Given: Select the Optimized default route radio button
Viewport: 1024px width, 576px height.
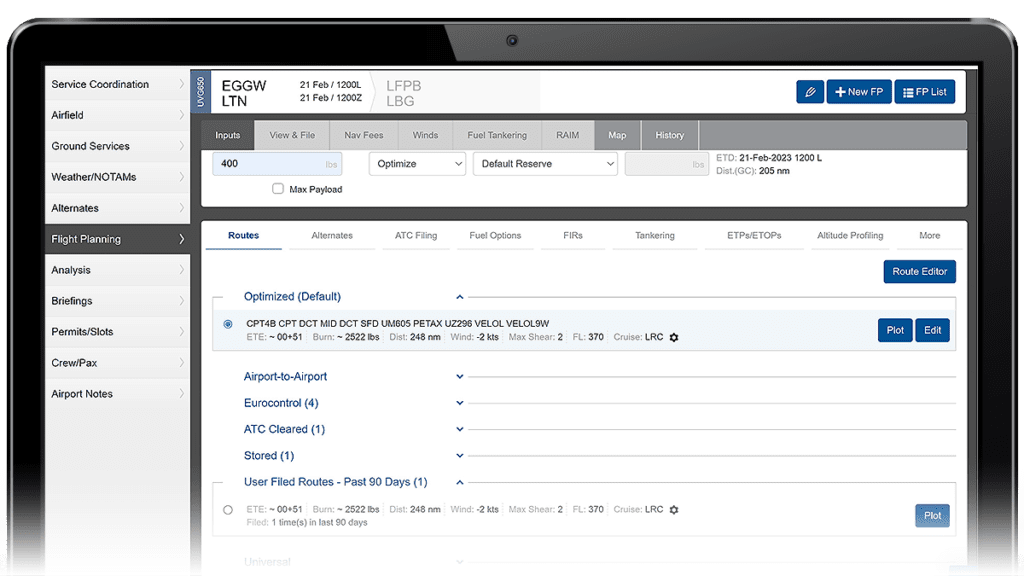Looking at the screenshot, I should click(228, 324).
